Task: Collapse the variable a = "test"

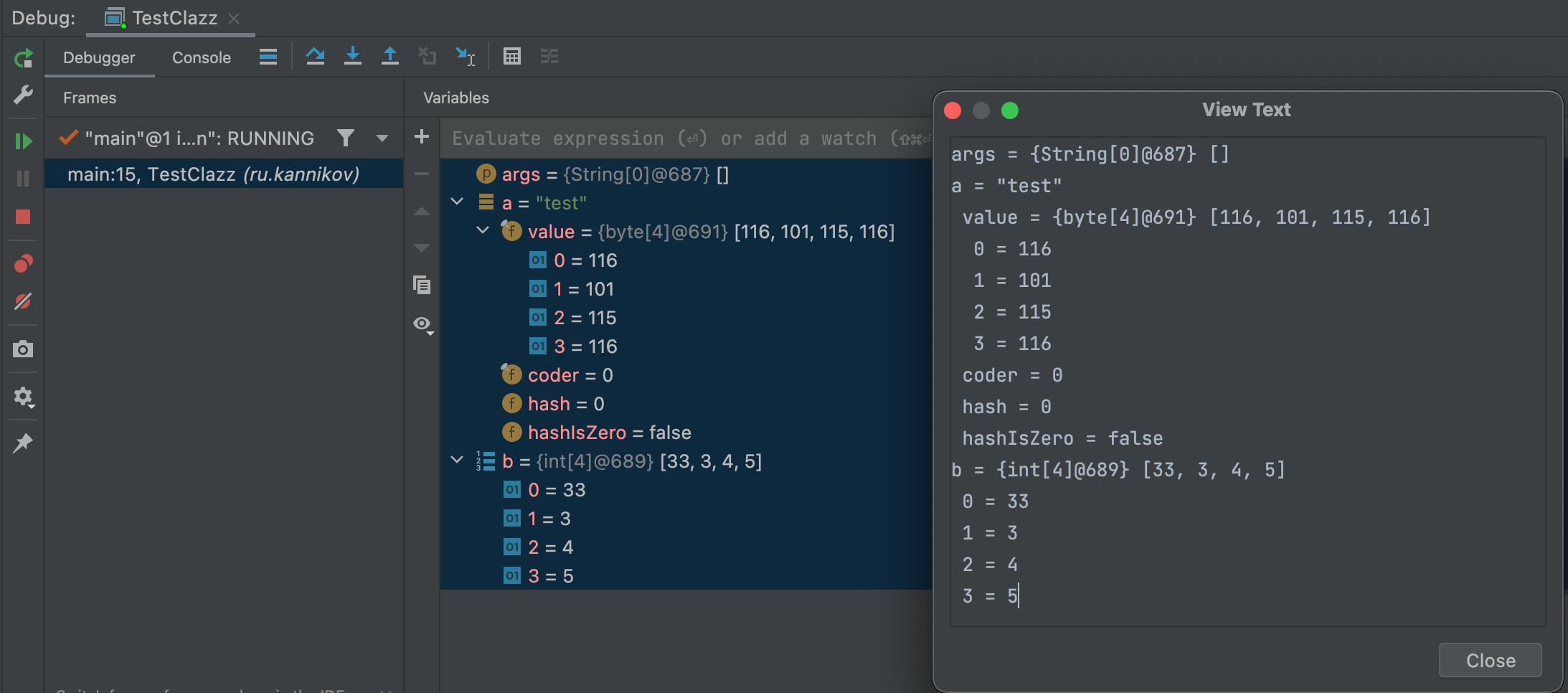Action: pyautogui.click(x=457, y=202)
